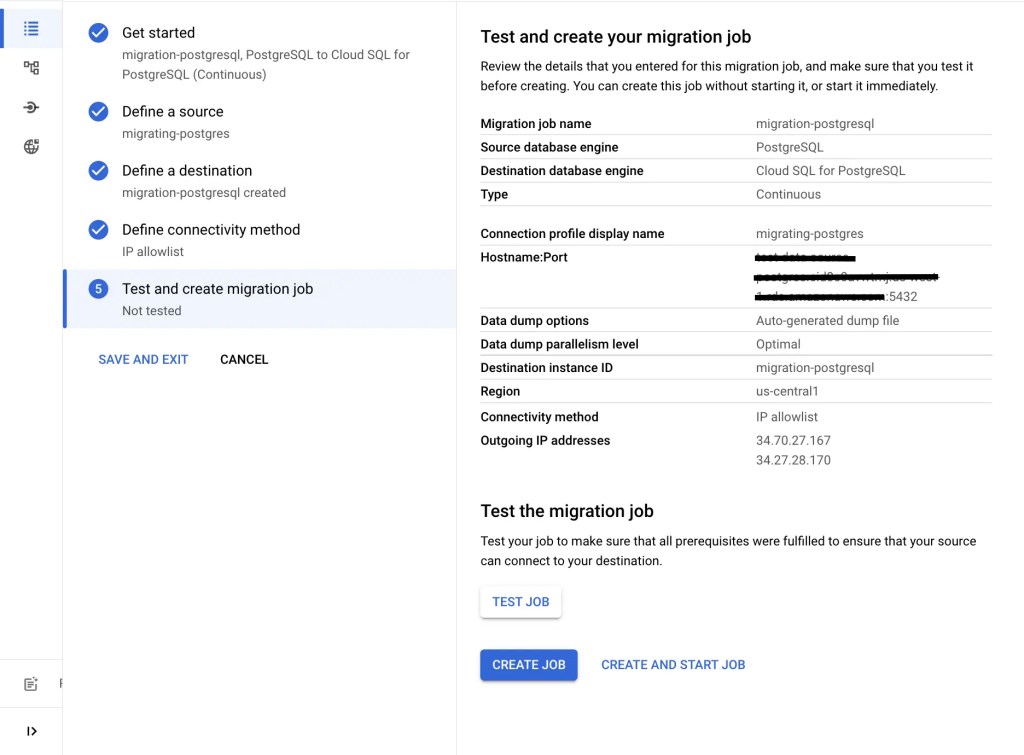Expand the collapsed navigation panel
1024x755 pixels.
pyautogui.click(x=31, y=729)
